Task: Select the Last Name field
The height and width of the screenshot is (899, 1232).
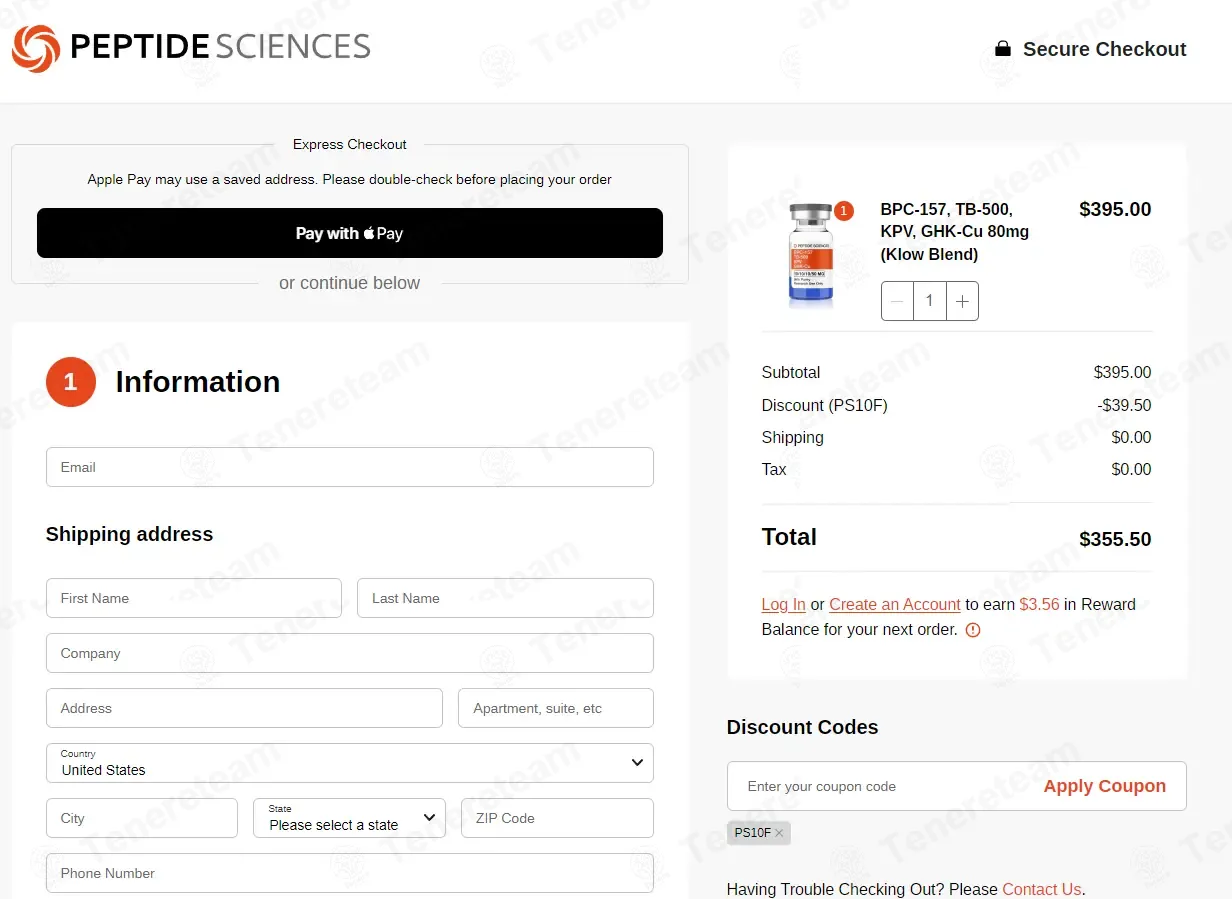Action: (x=505, y=598)
